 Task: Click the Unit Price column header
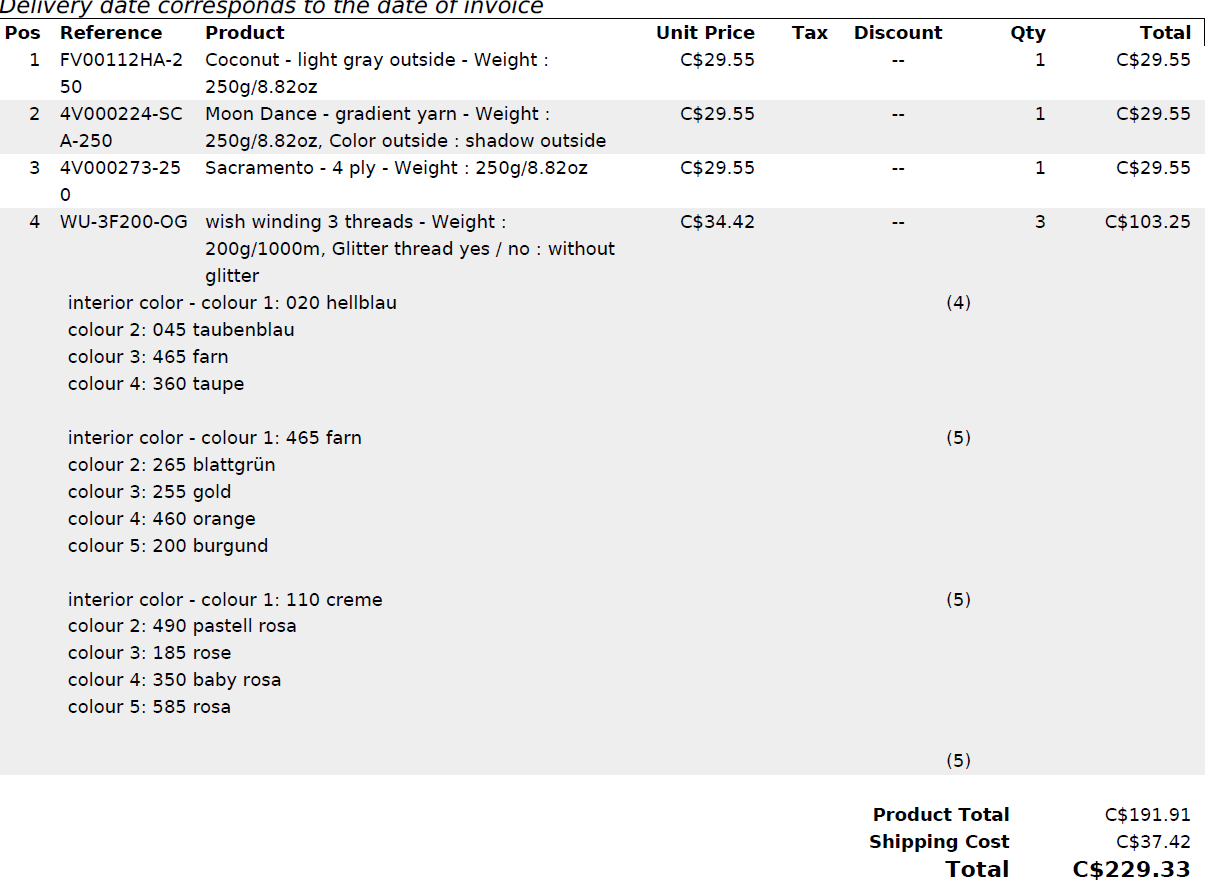pos(705,33)
